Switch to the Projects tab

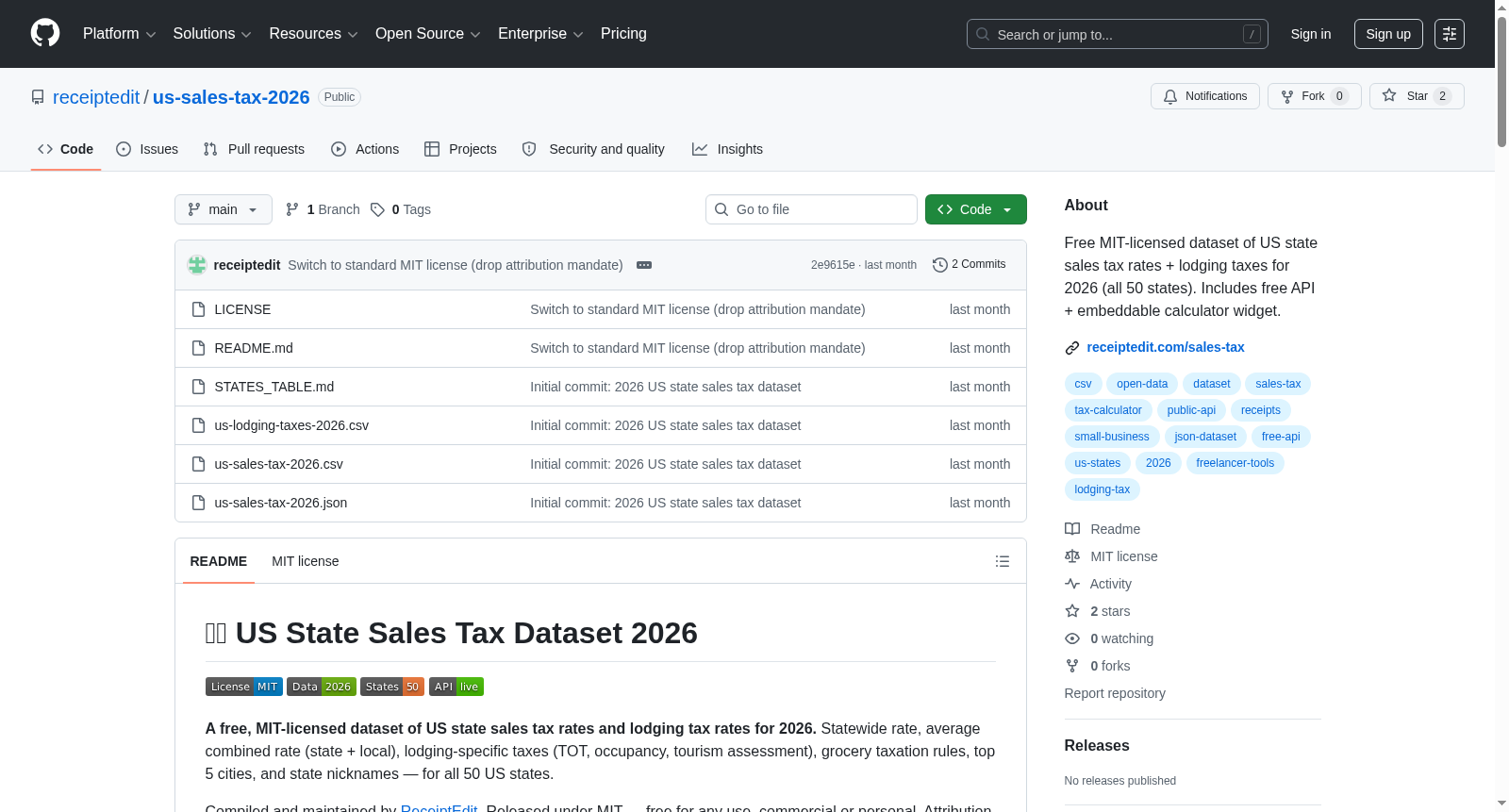pyautogui.click(x=460, y=149)
